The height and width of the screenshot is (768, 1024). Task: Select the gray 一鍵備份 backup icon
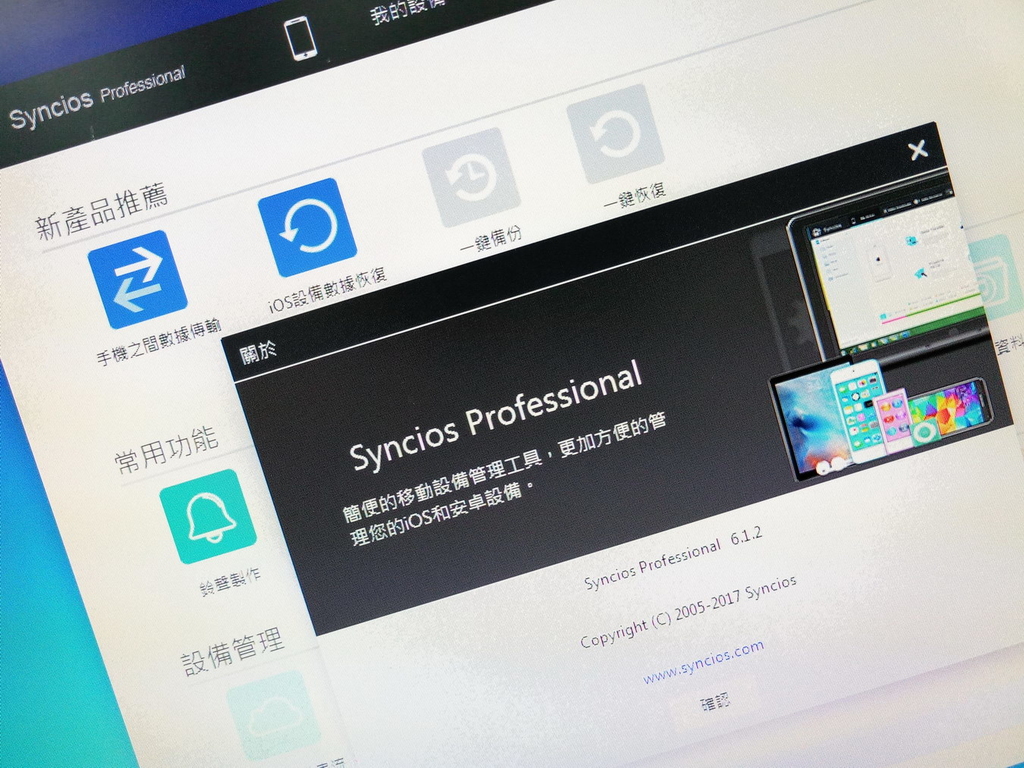(471, 177)
